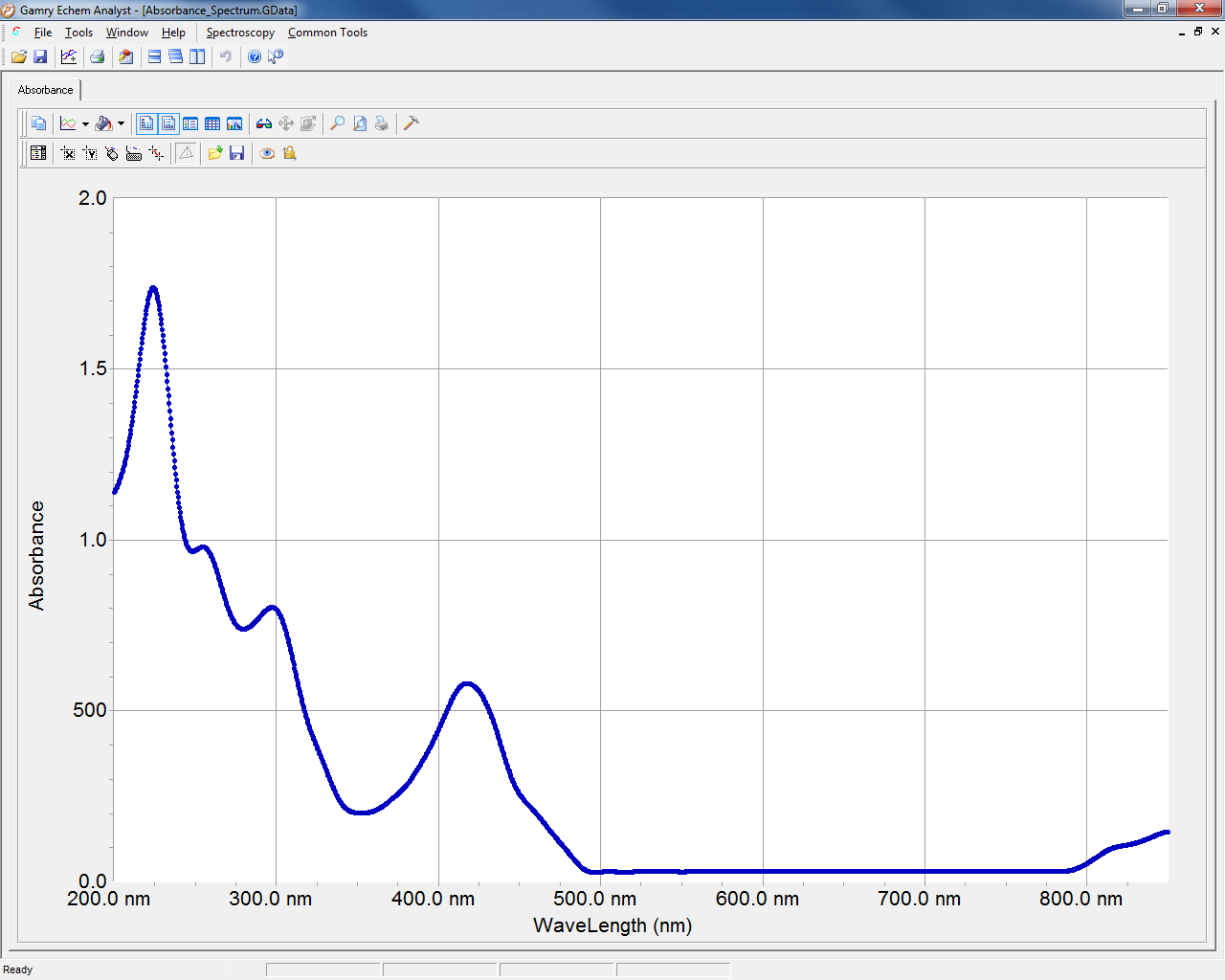Select Y region tool
The height and width of the screenshot is (980, 1225).
point(90,153)
